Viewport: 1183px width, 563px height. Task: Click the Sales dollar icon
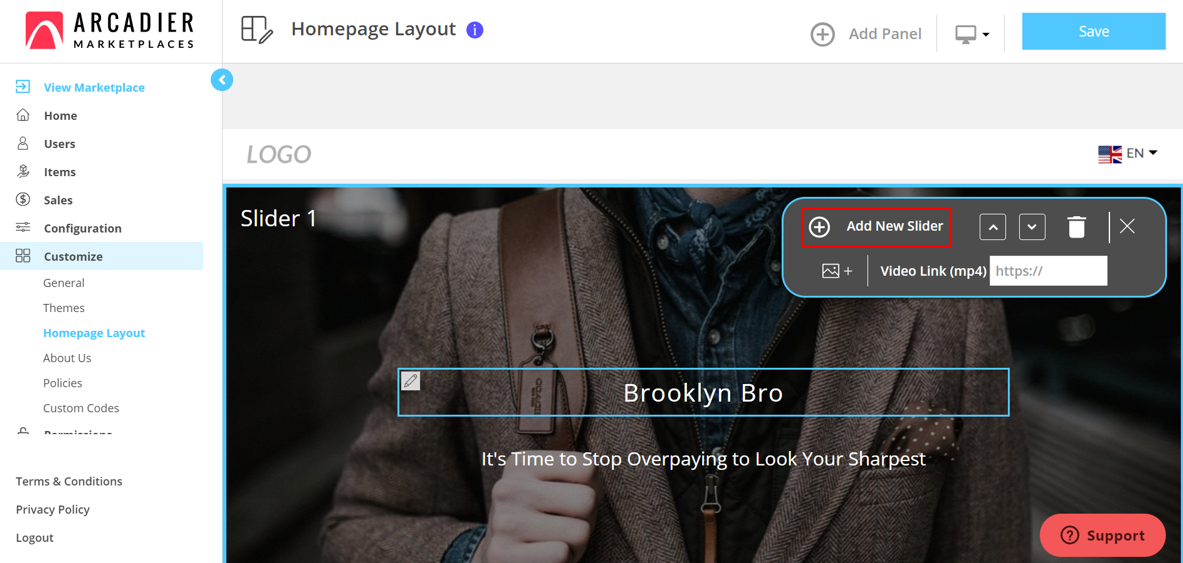[23, 200]
